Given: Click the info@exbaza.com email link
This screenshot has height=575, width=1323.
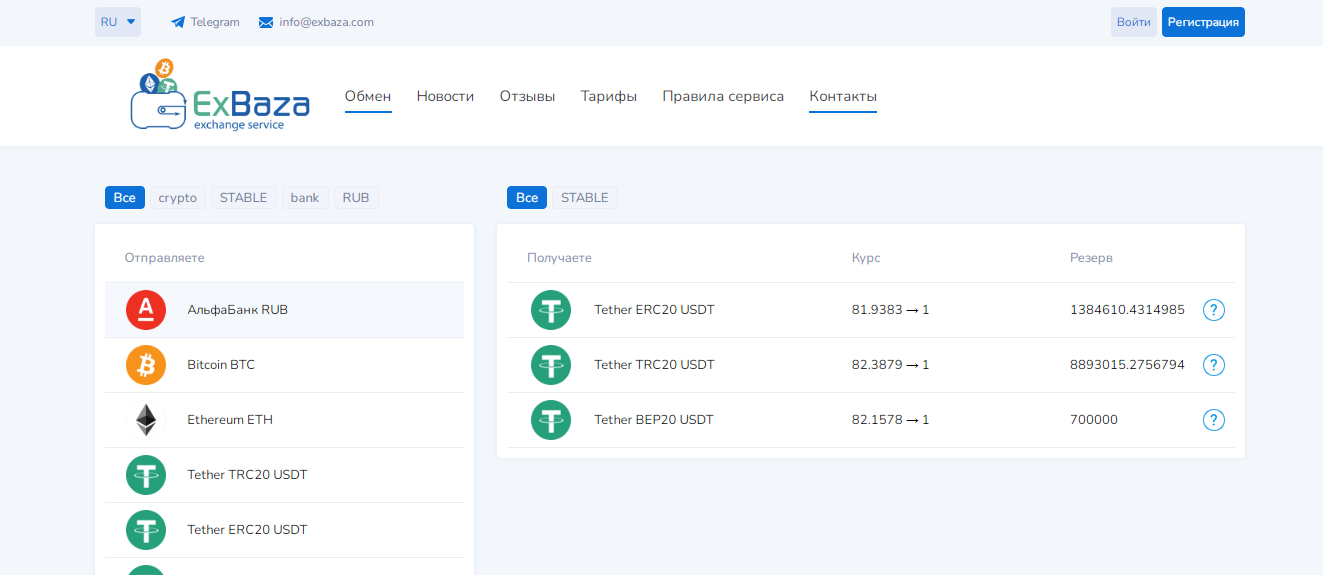Looking at the screenshot, I should (x=326, y=22).
